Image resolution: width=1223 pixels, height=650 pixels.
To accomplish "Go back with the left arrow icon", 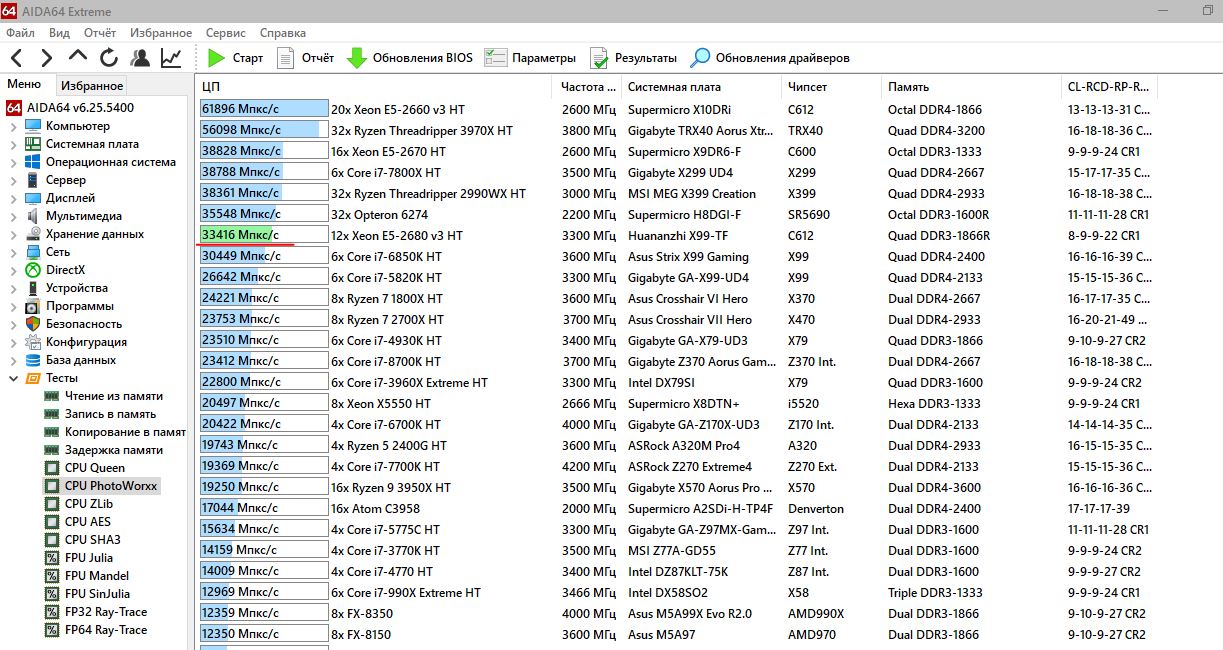I will point(18,58).
